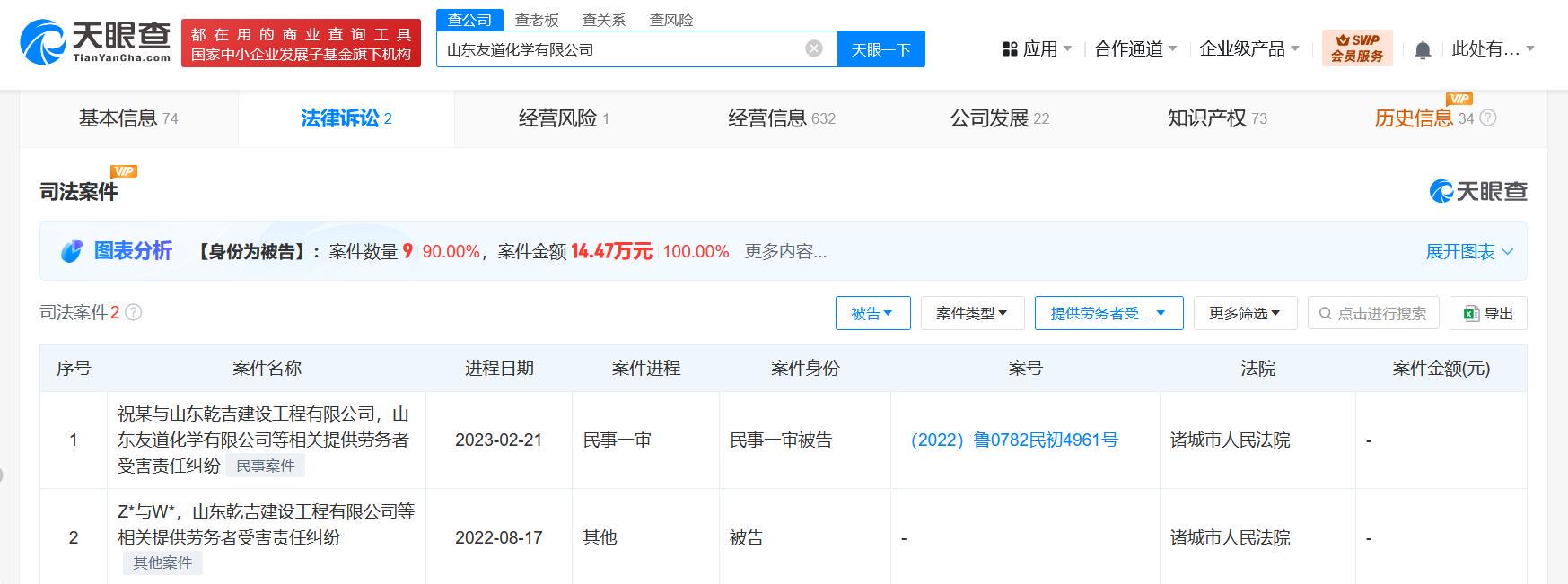Click 更多内容 link in analysis bar

click(x=785, y=252)
